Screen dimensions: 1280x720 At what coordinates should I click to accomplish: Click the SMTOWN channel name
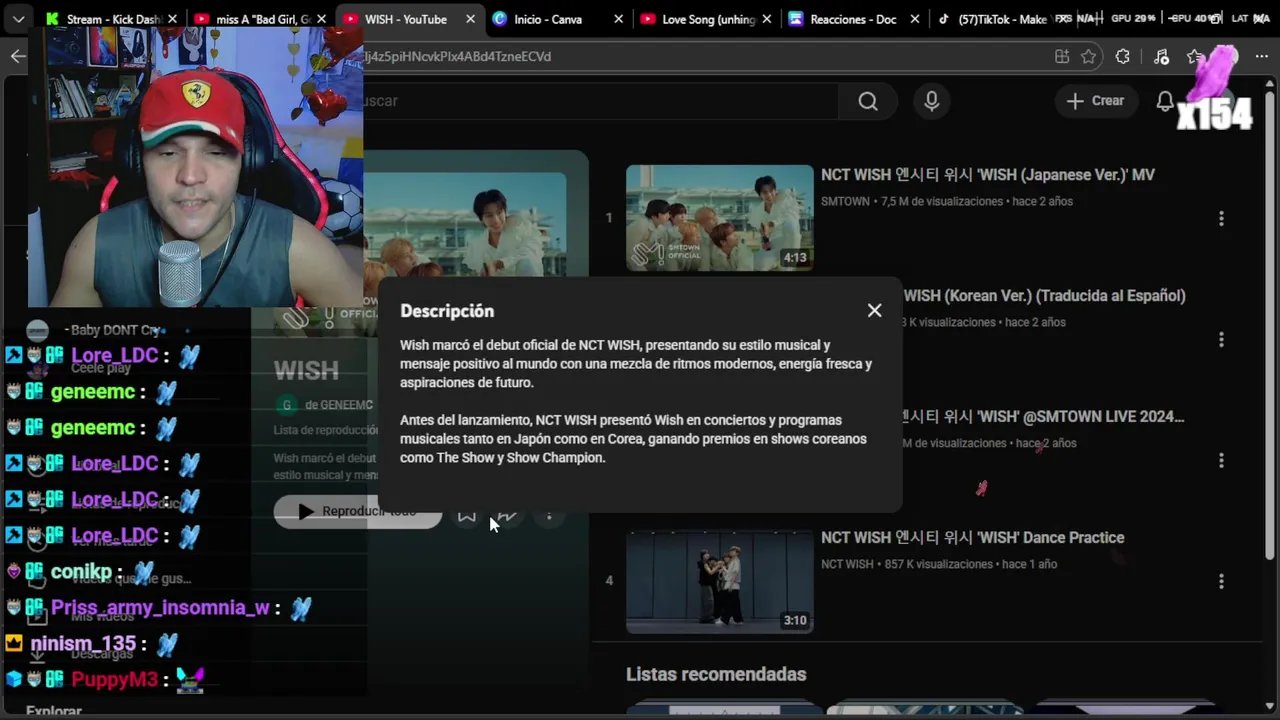pyautogui.click(x=846, y=202)
